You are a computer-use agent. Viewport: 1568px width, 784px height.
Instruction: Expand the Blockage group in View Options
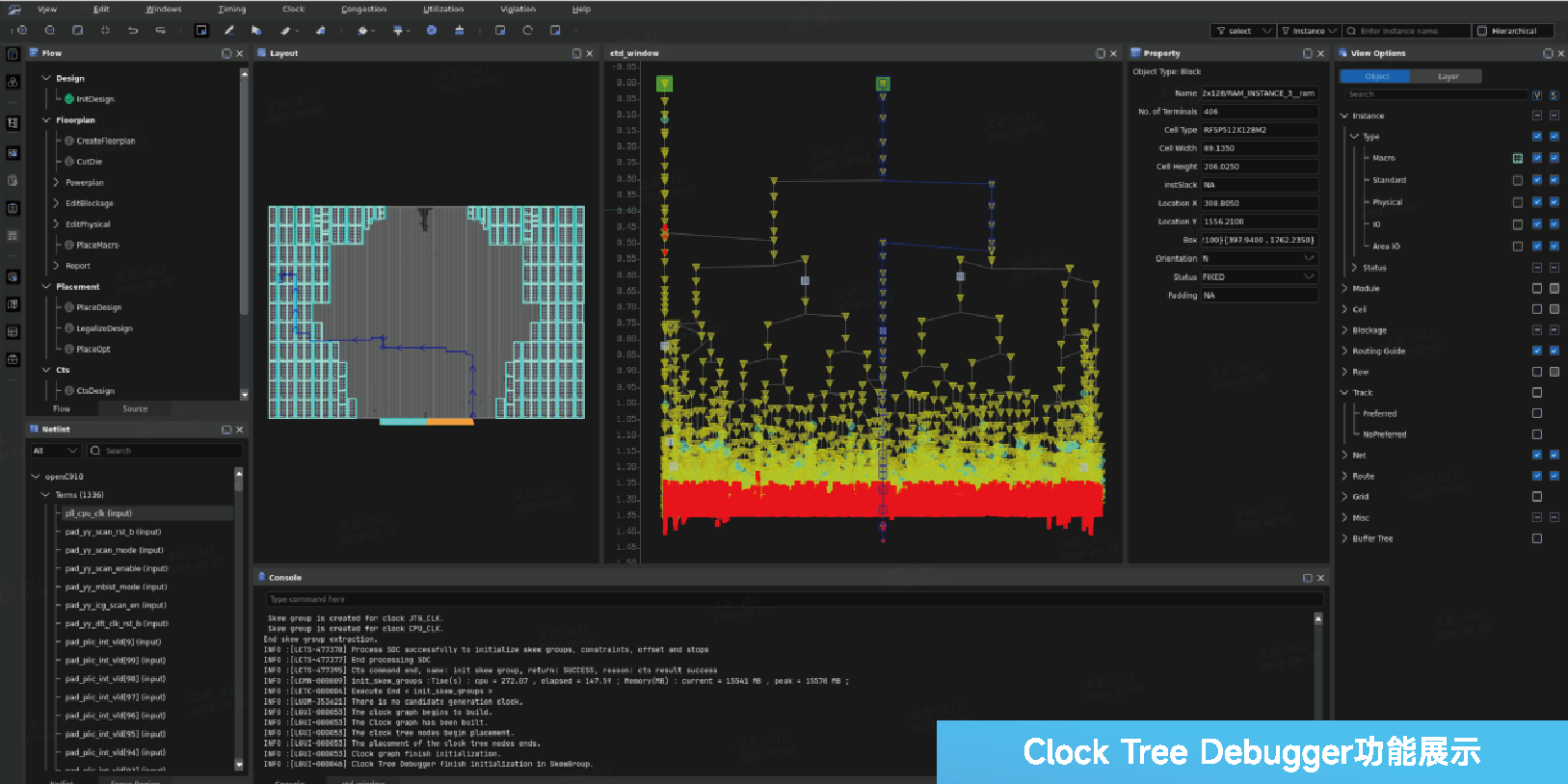(x=1344, y=330)
